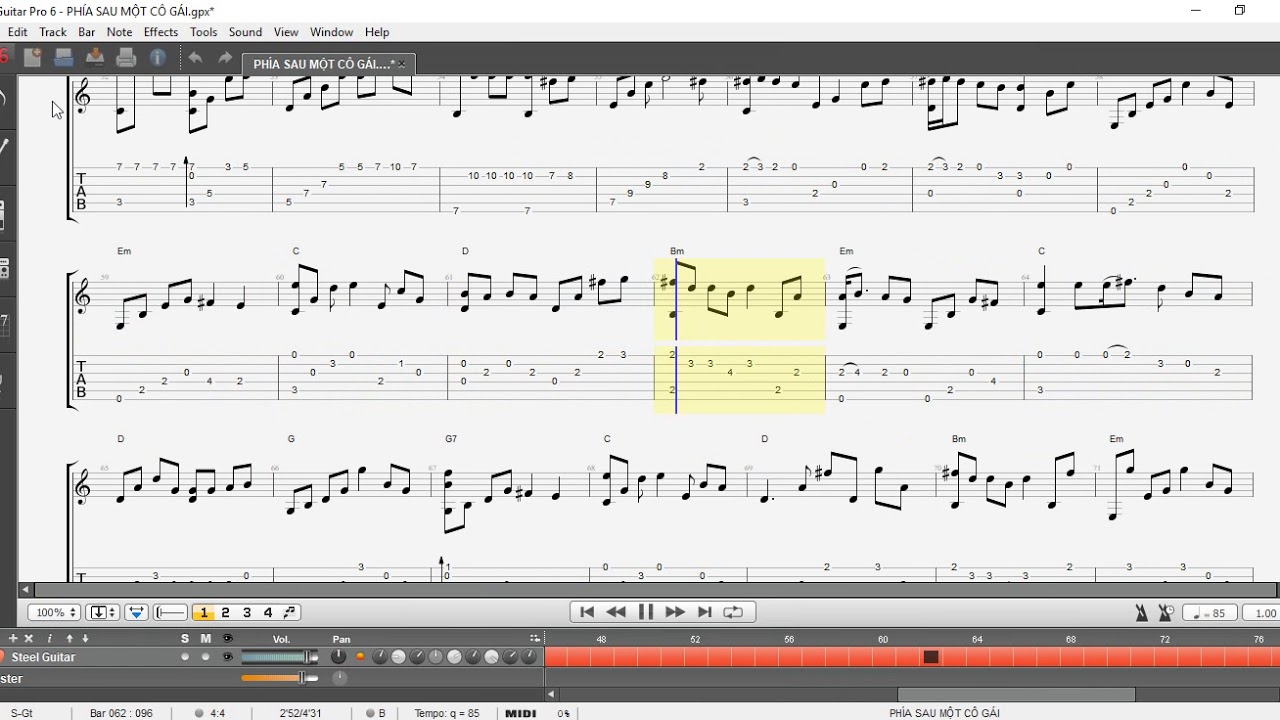Open the Tools menu
The width and height of the screenshot is (1280, 720).
pyautogui.click(x=204, y=32)
